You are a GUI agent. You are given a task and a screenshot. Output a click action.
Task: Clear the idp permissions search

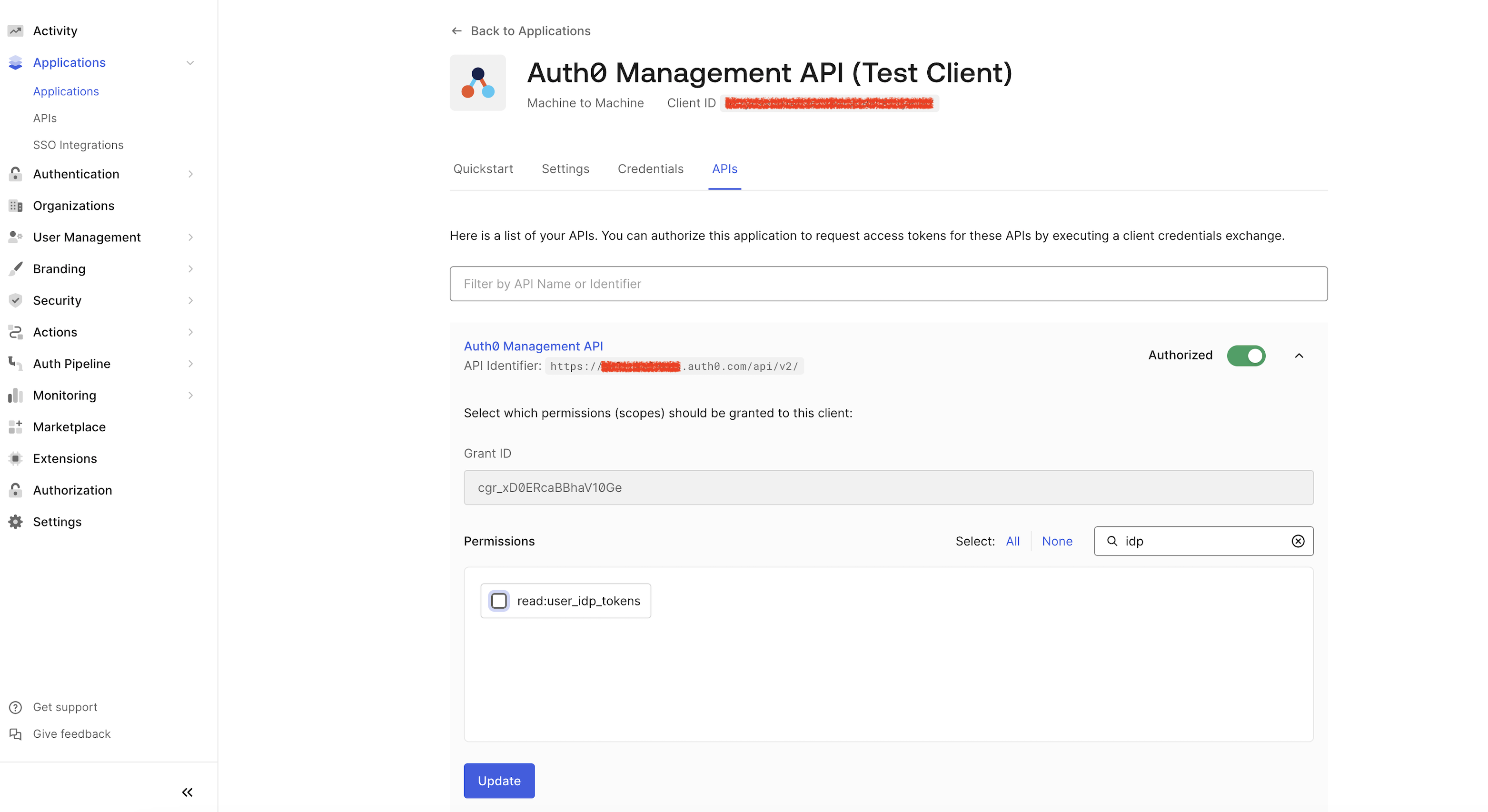tap(1298, 541)
